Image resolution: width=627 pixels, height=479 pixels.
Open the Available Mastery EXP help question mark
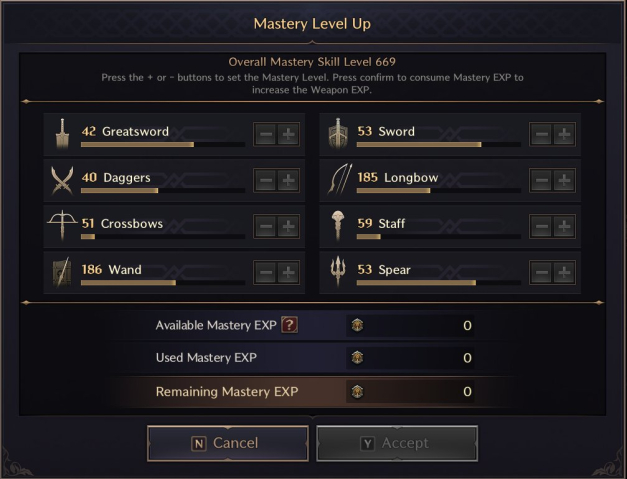pos(289,325)
